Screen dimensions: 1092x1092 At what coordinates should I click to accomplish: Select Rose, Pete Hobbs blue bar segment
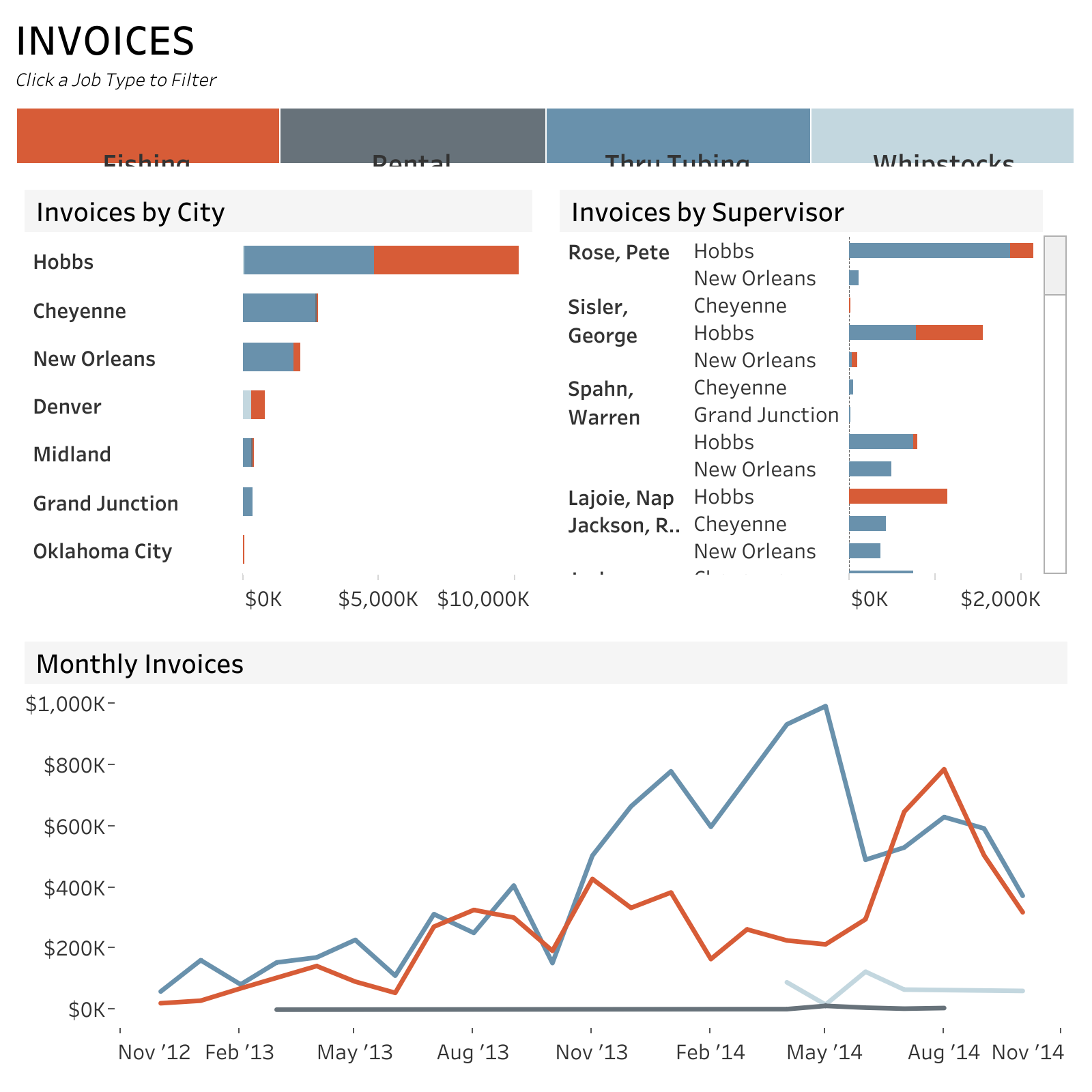tap(930, 250)
